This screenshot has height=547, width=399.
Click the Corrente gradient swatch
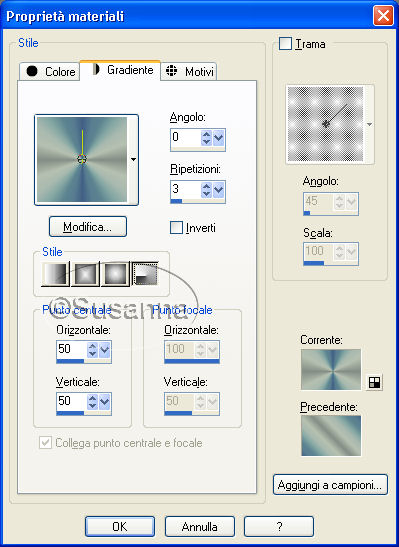click(331, 369)
